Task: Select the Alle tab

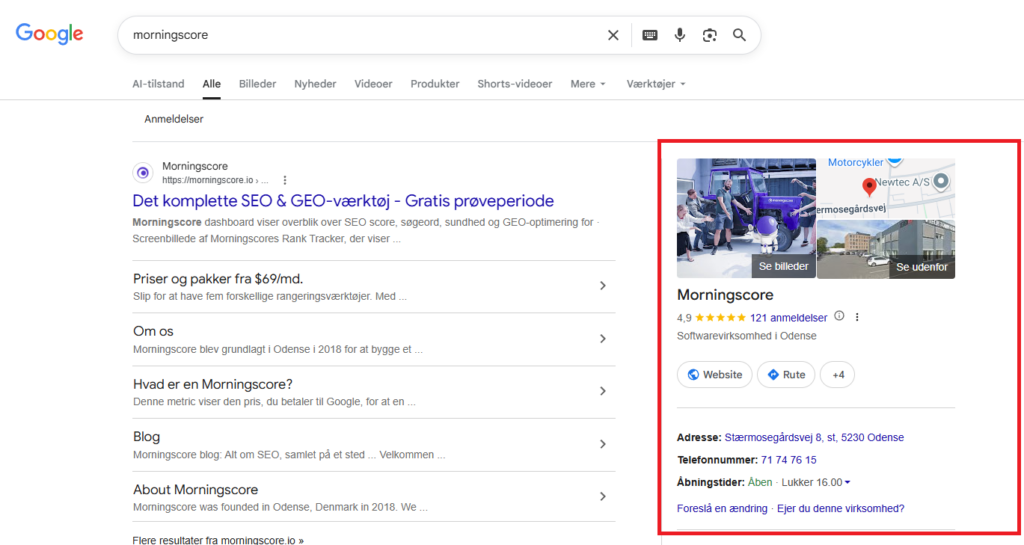Action: coord(211,84)
